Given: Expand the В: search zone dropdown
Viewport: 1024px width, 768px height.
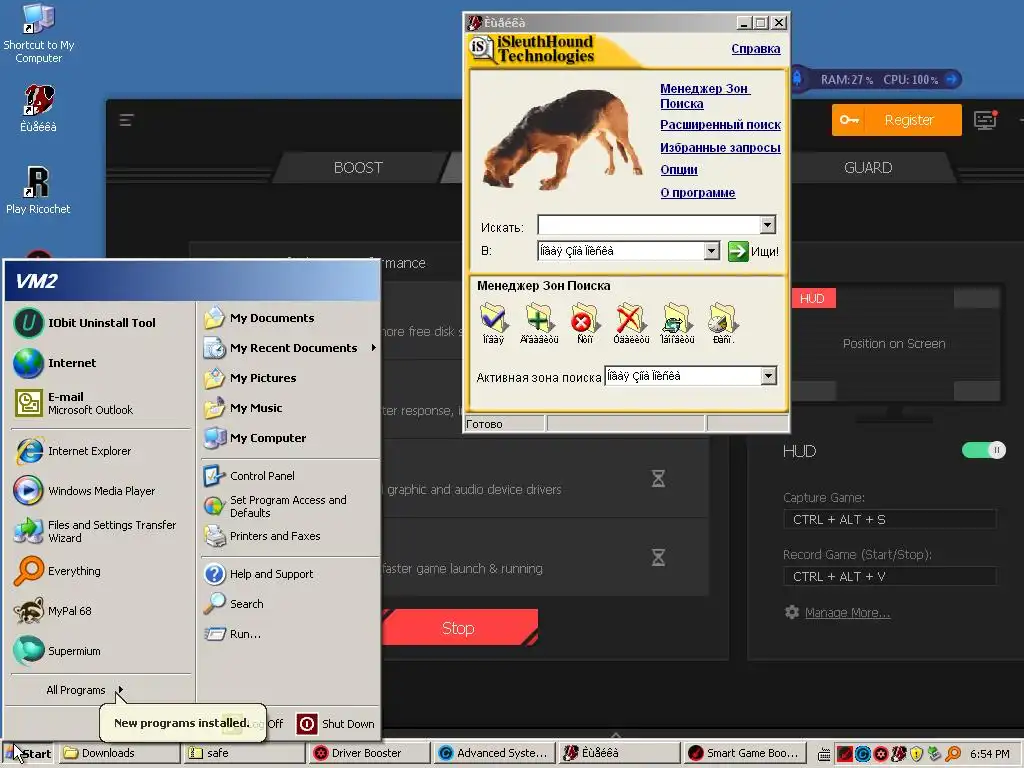Looking at the screenshot, I should pyautogui.click(x=712, y=251).
